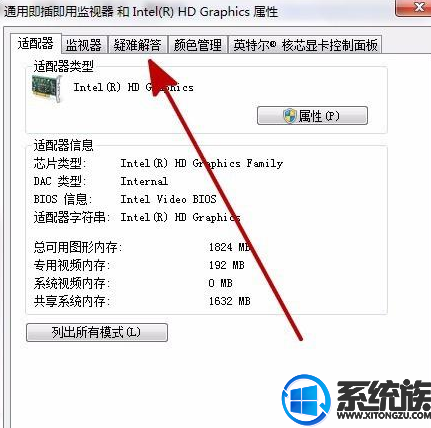Click the 共享系统内存 1632 MB value
This screenshot has height=428, width=431.
coord(229,301)
